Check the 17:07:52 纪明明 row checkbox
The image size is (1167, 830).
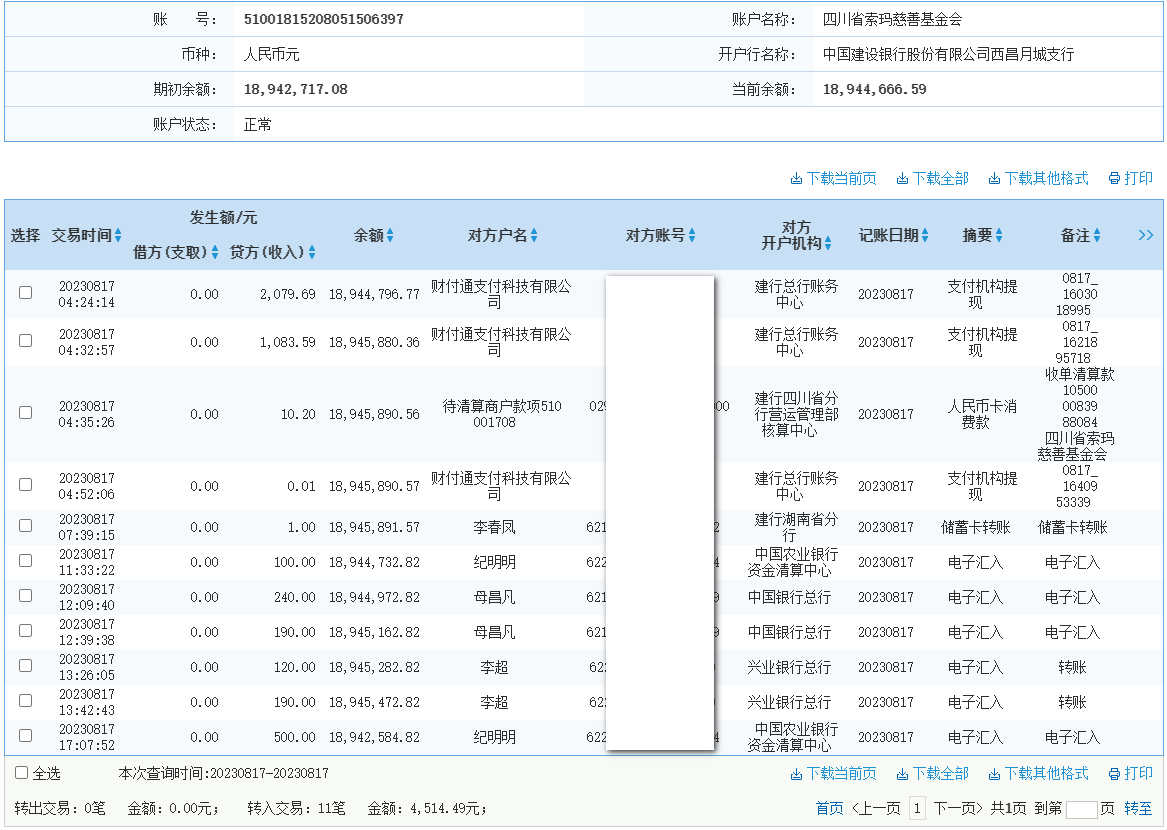pyautogui.click(x=25, y=735)
